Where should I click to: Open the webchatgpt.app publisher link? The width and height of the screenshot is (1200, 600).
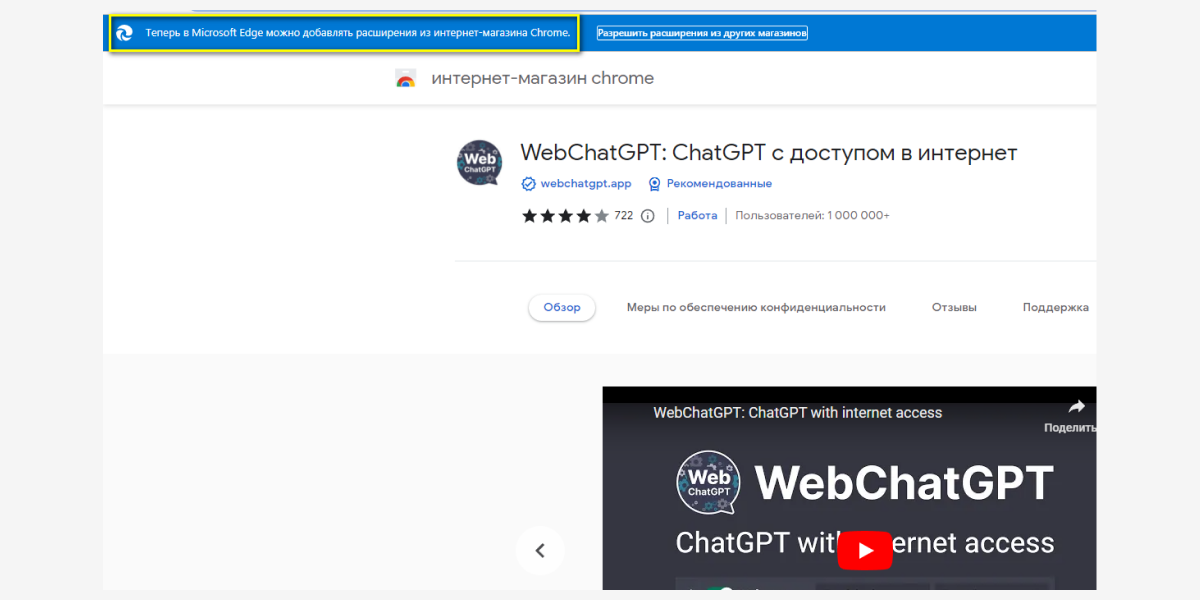586,184
